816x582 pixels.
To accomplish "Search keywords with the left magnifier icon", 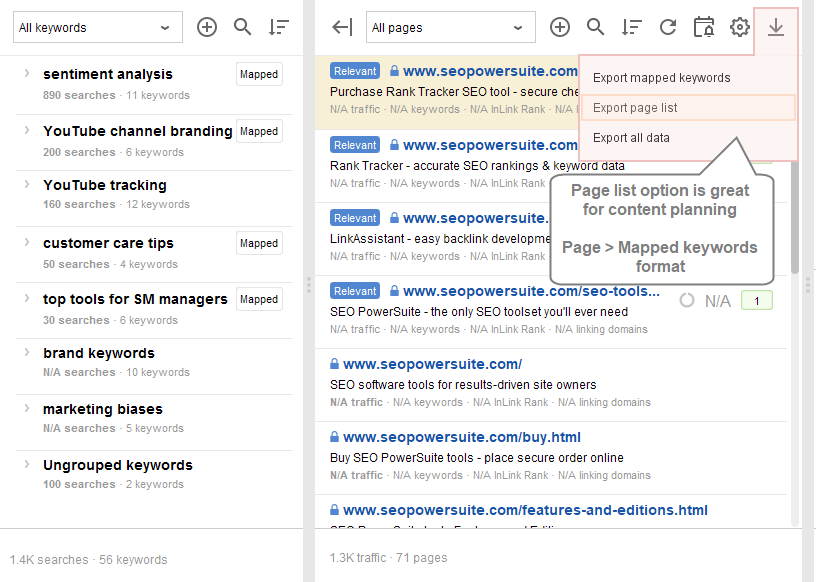I will click(243, 27).
